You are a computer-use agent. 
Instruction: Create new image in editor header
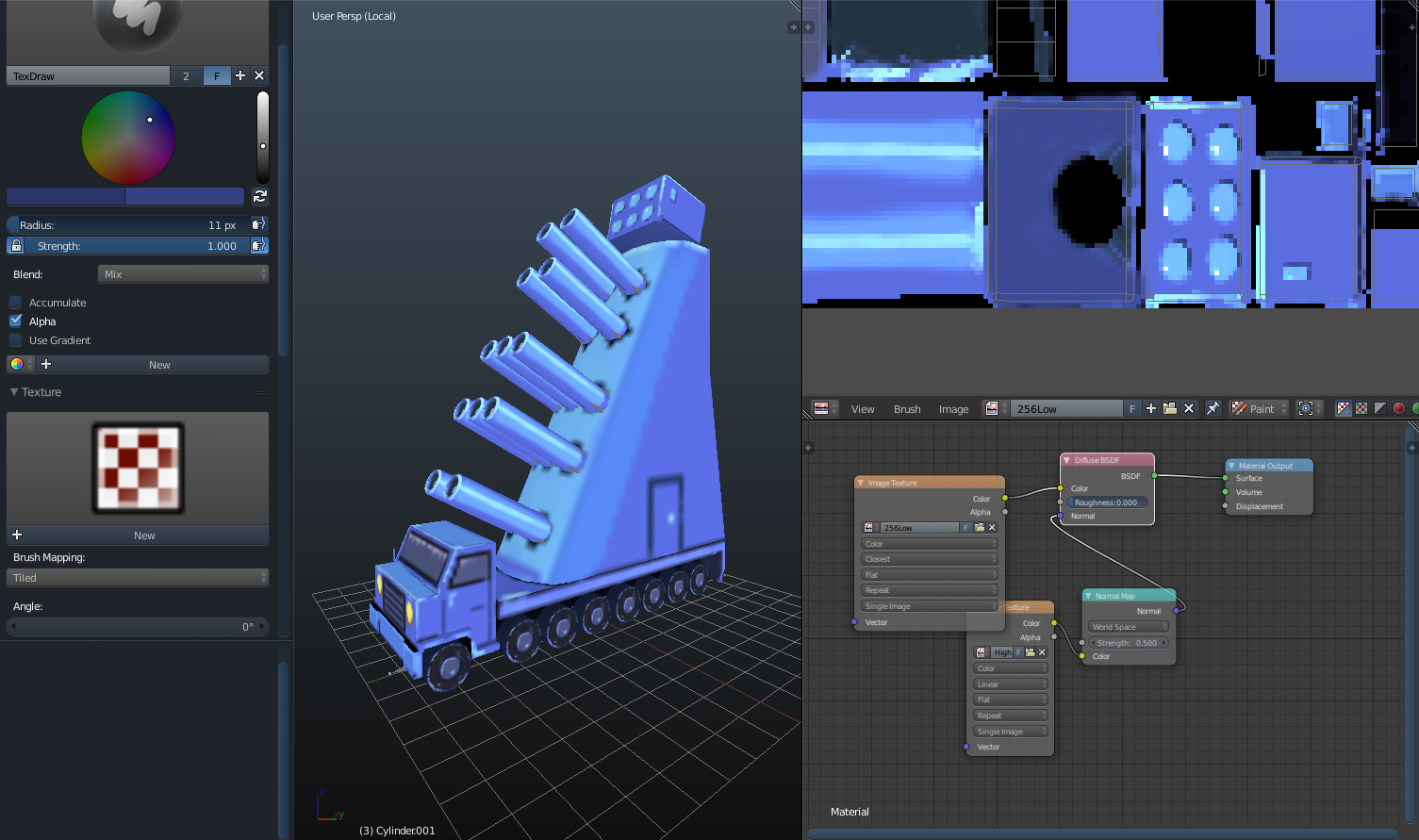(1151, 408)
